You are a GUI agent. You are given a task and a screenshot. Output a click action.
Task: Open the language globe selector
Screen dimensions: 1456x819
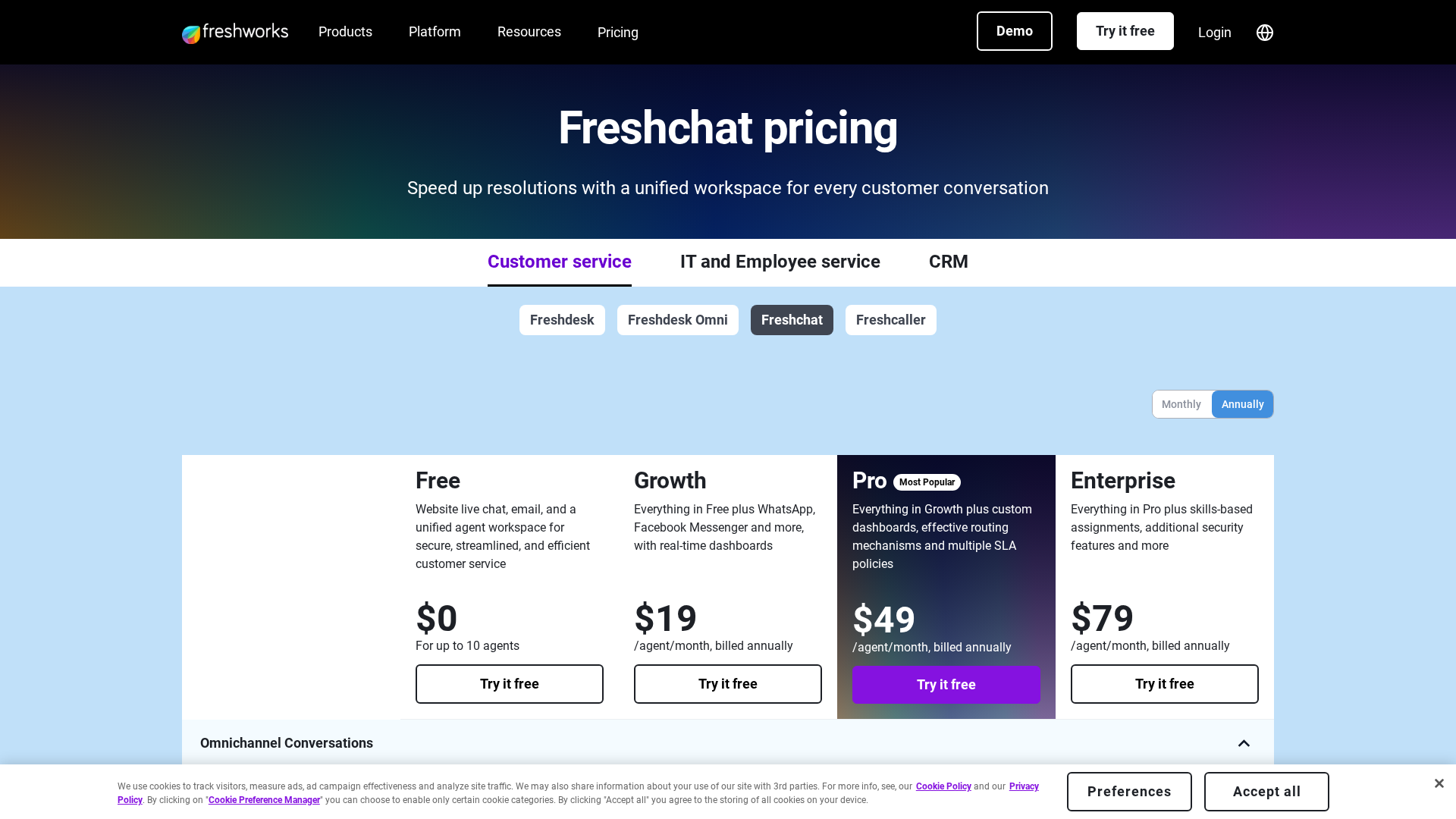[x=1264, y=33]
